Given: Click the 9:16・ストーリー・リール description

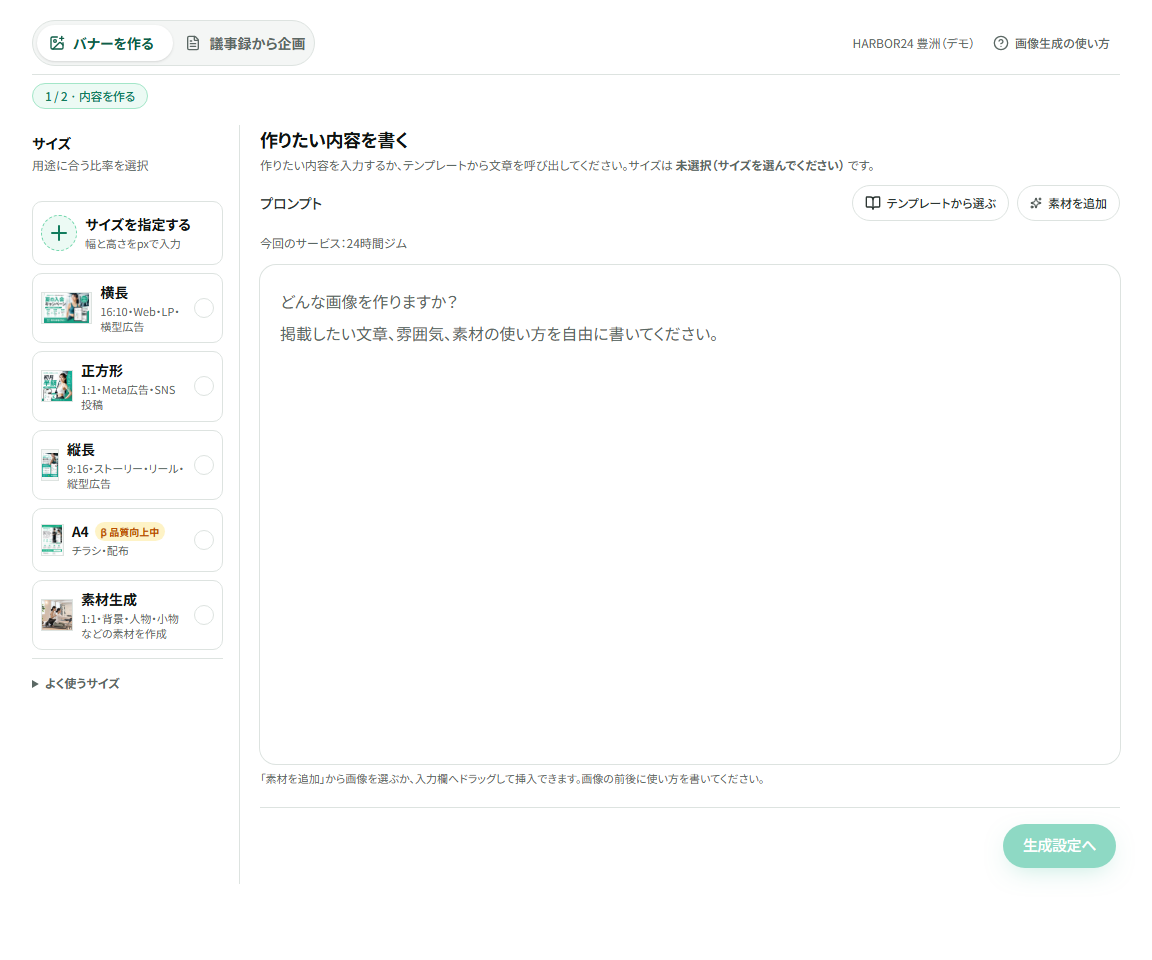Looking at the screenshot, I should point(125,476).
